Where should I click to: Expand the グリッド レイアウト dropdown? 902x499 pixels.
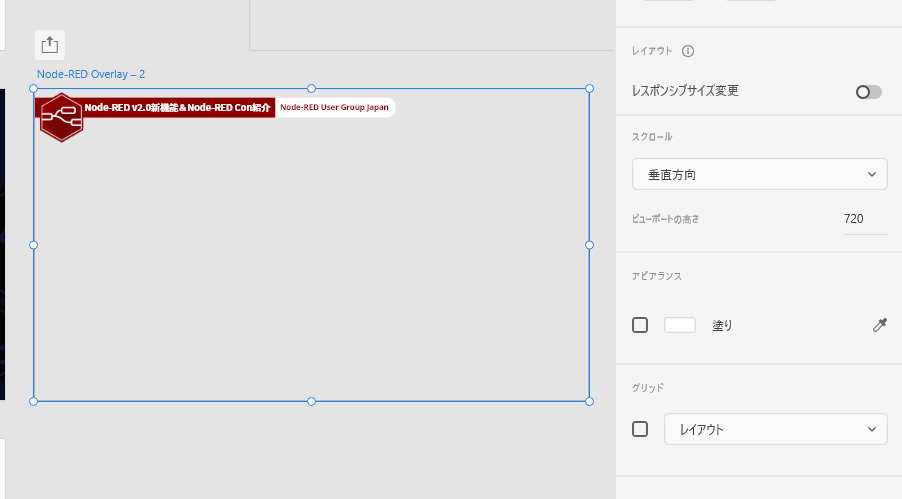point(775,429)
